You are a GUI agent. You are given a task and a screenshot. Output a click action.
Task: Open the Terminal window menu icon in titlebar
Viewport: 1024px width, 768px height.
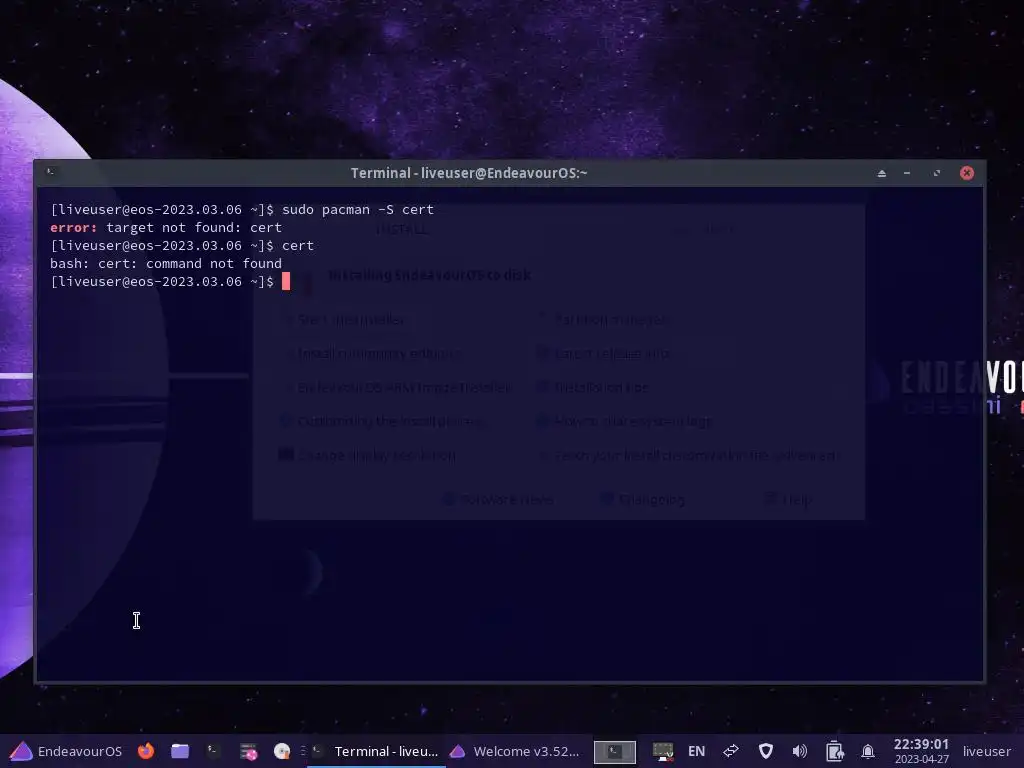[50, 172]
